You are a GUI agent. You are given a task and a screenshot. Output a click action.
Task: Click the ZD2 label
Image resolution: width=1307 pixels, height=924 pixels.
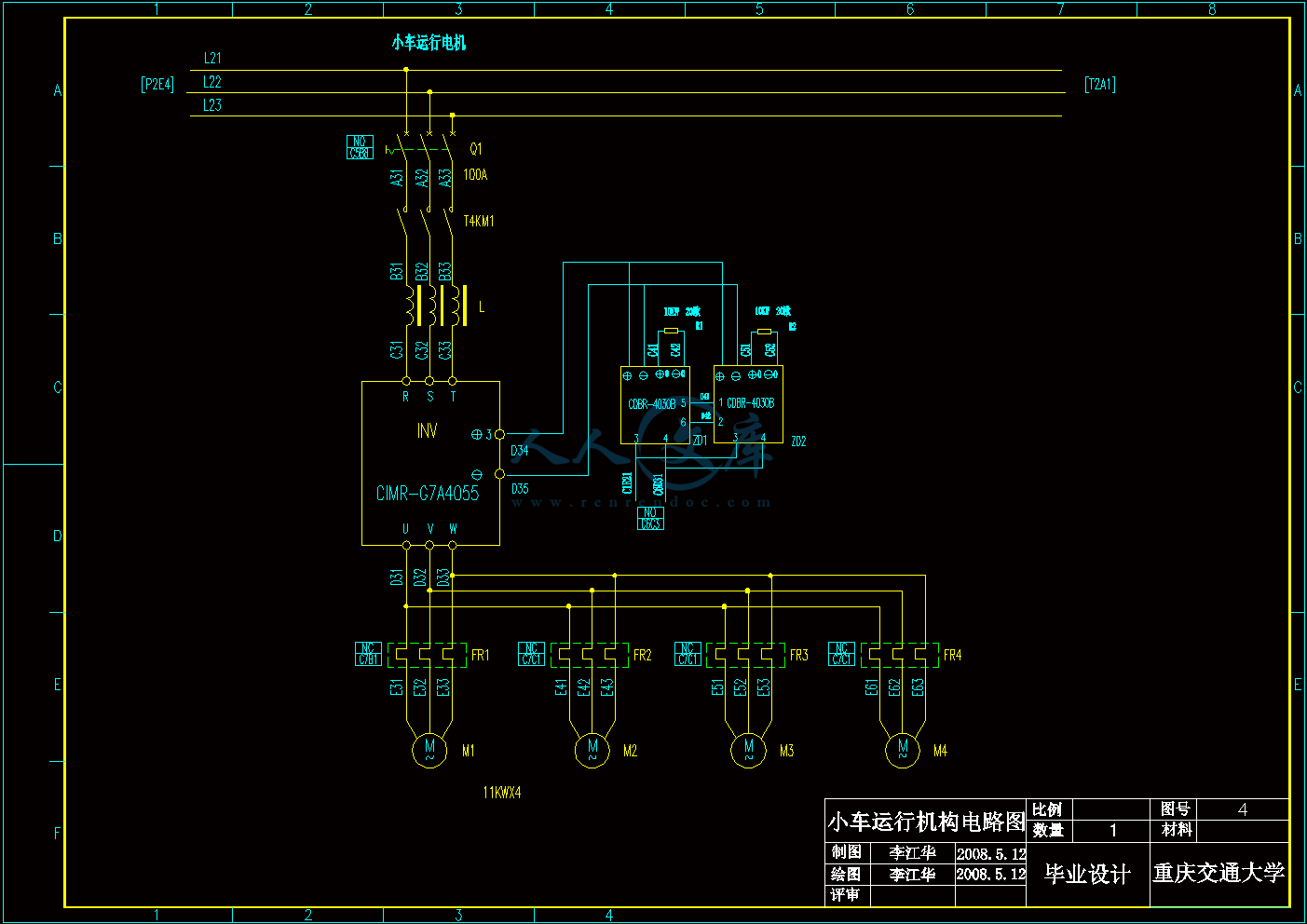coord(798,442)
